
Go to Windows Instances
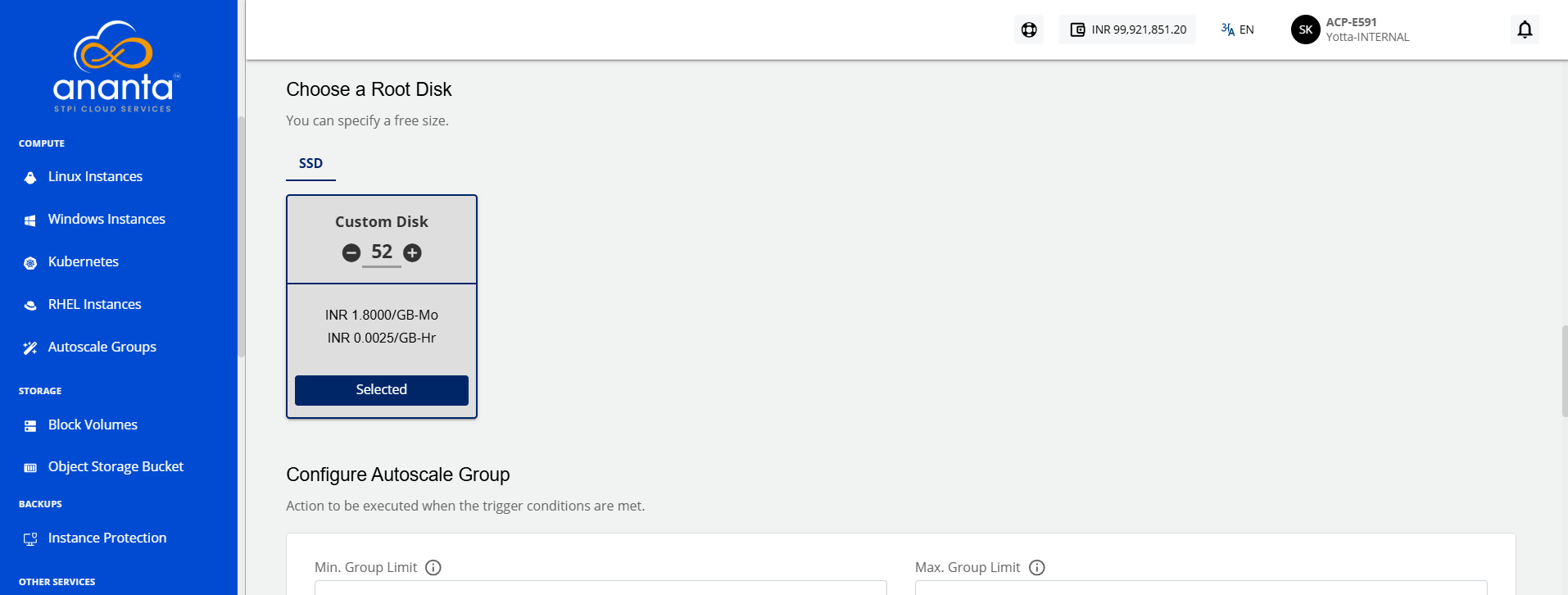click(x=106, y=219)
